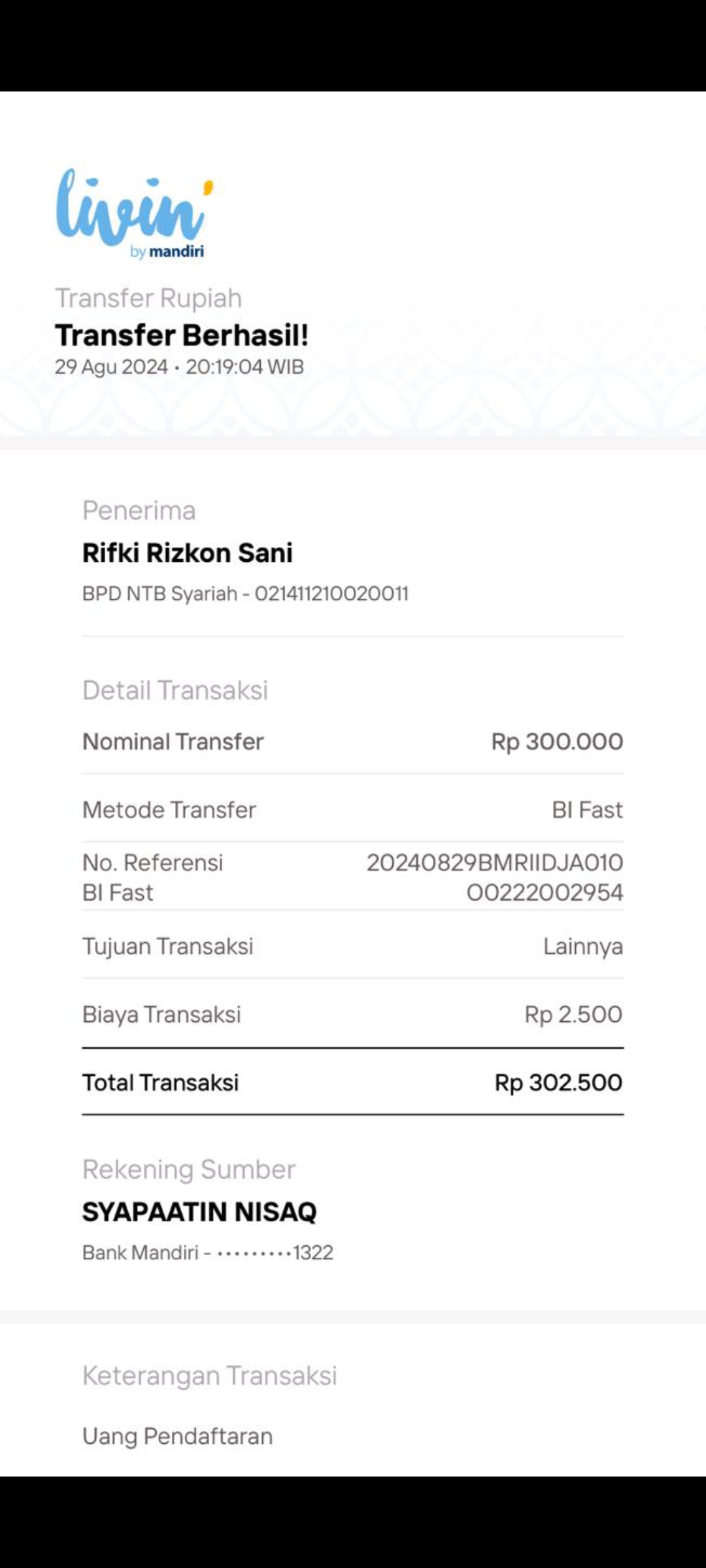Click the Penerima section label
This screenshot has width=706, height=1568.
tap(139, 510)
